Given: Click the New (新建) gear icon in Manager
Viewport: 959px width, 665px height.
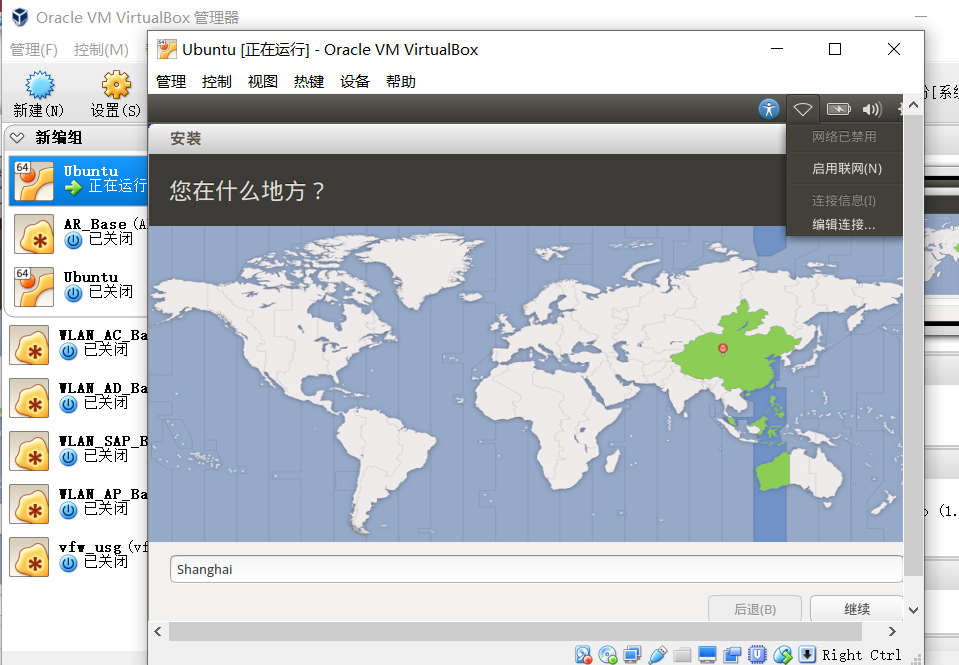Looking at the screenshot, I should 39,84.
